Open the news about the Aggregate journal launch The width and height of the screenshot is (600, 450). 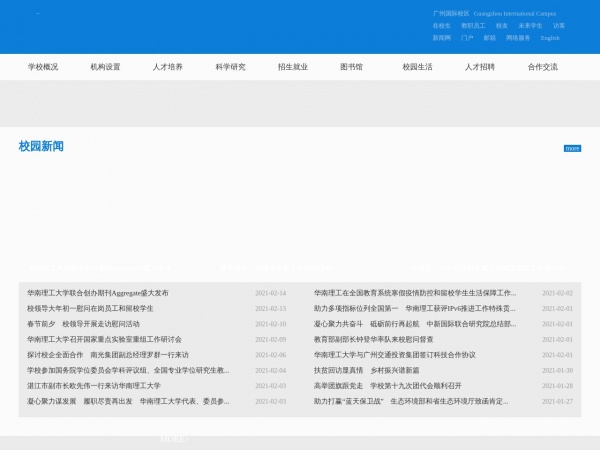coord(98,293)
